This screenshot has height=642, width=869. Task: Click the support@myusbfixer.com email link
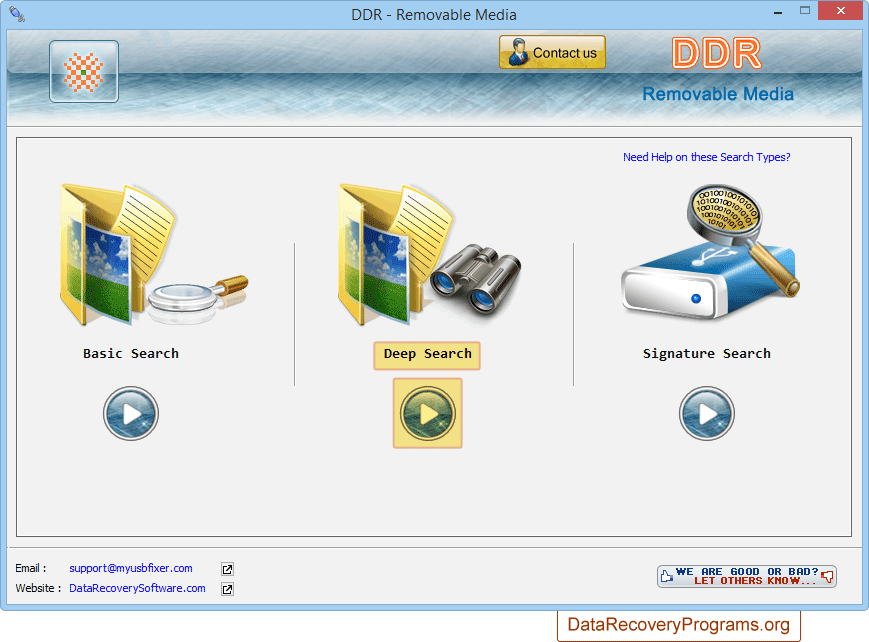point(131,568)
